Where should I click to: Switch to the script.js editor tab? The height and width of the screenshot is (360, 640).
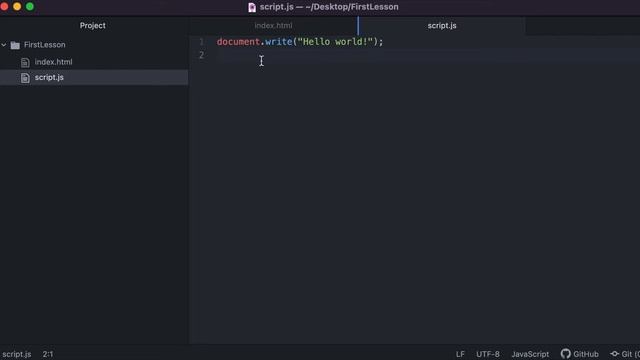coord(442,26)
